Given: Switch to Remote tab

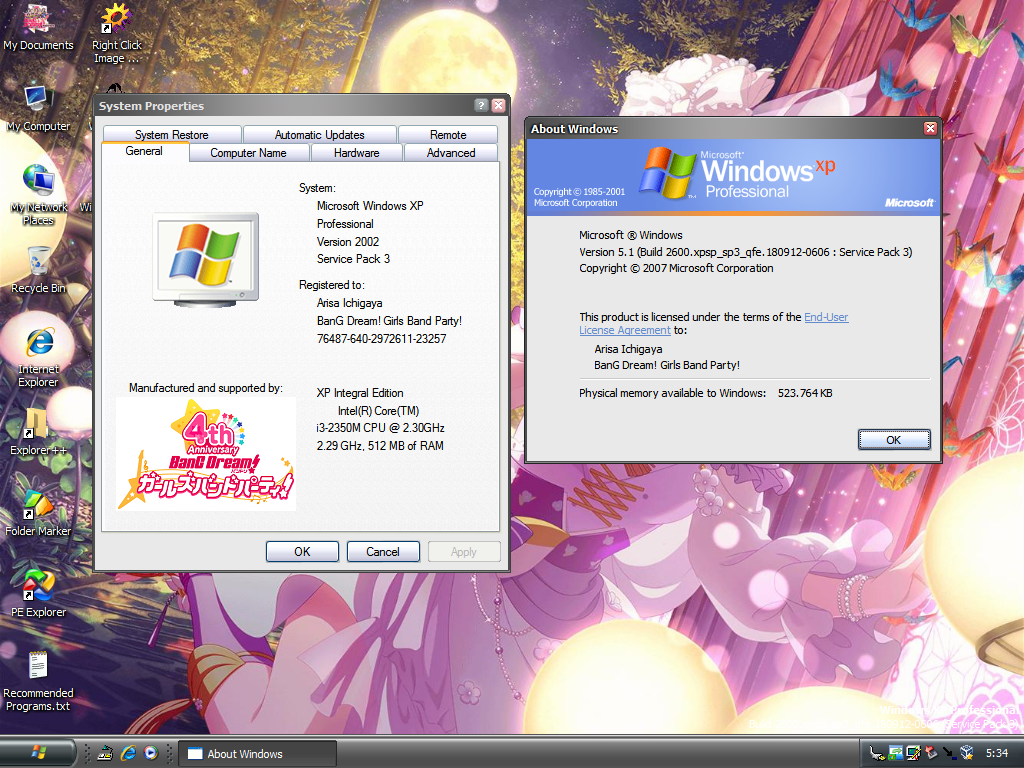Looking at the screenshot, I should [x=448, y=135].
